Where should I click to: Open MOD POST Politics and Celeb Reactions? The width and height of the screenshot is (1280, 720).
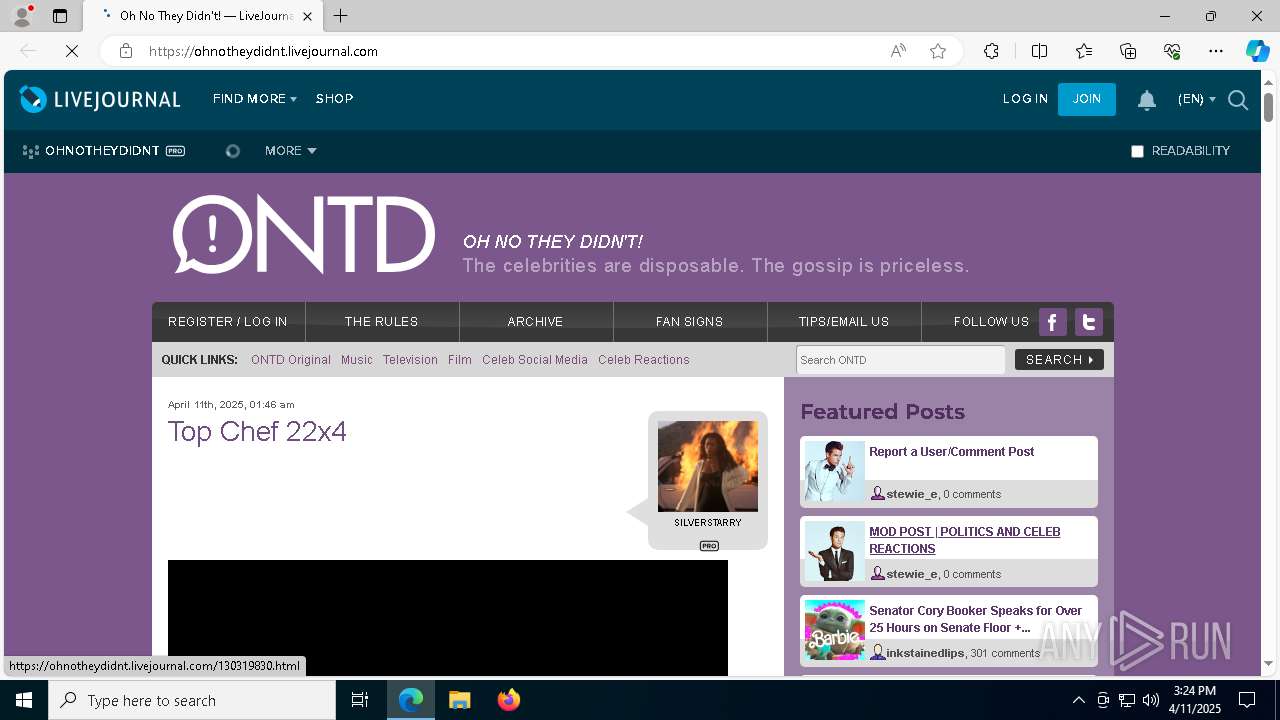click(965, 540)
